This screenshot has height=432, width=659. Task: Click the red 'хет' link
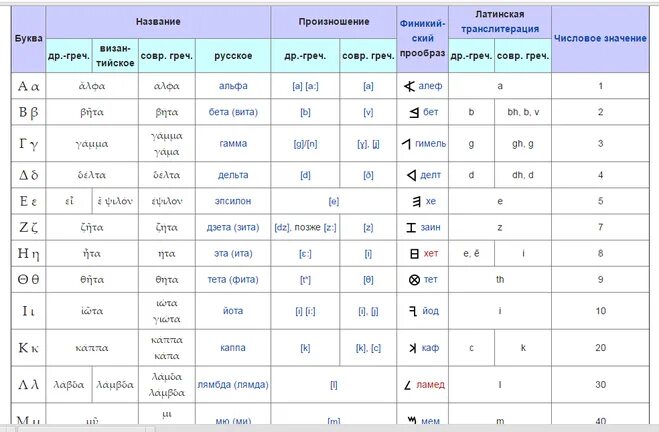(x=431, y=254)
